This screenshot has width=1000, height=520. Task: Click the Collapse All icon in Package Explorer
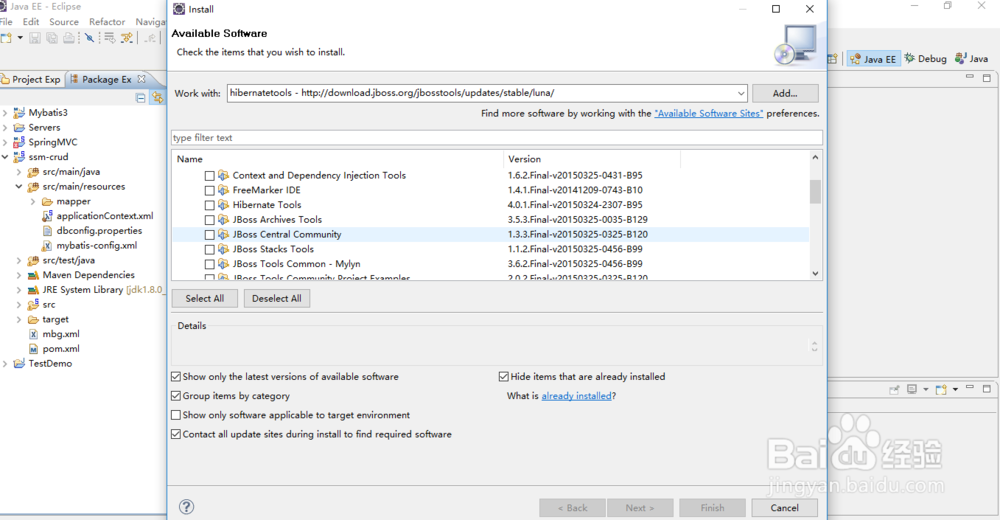pyautogui.click(x=141, y=98)
